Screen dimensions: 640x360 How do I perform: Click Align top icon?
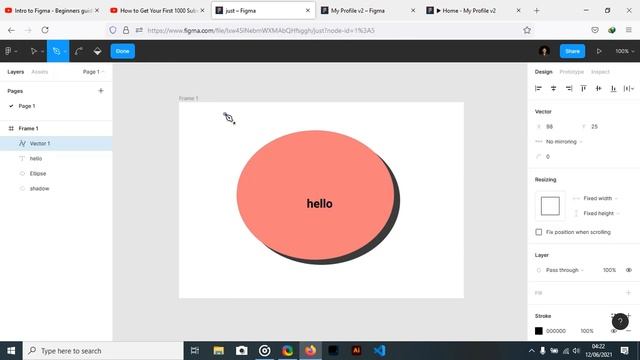(x=584, y=88)
